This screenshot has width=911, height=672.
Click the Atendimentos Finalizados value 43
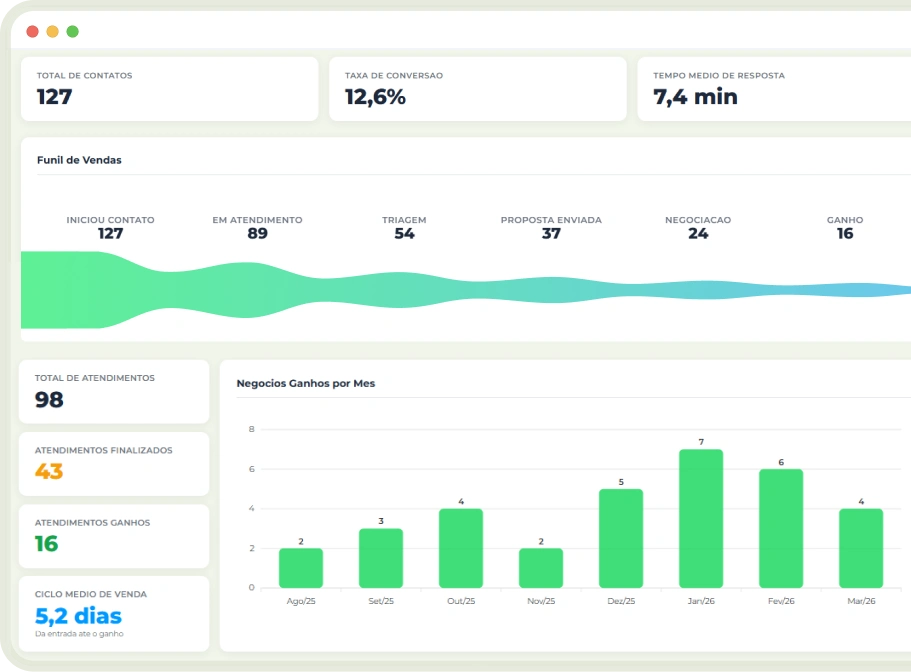click(49, 472)
